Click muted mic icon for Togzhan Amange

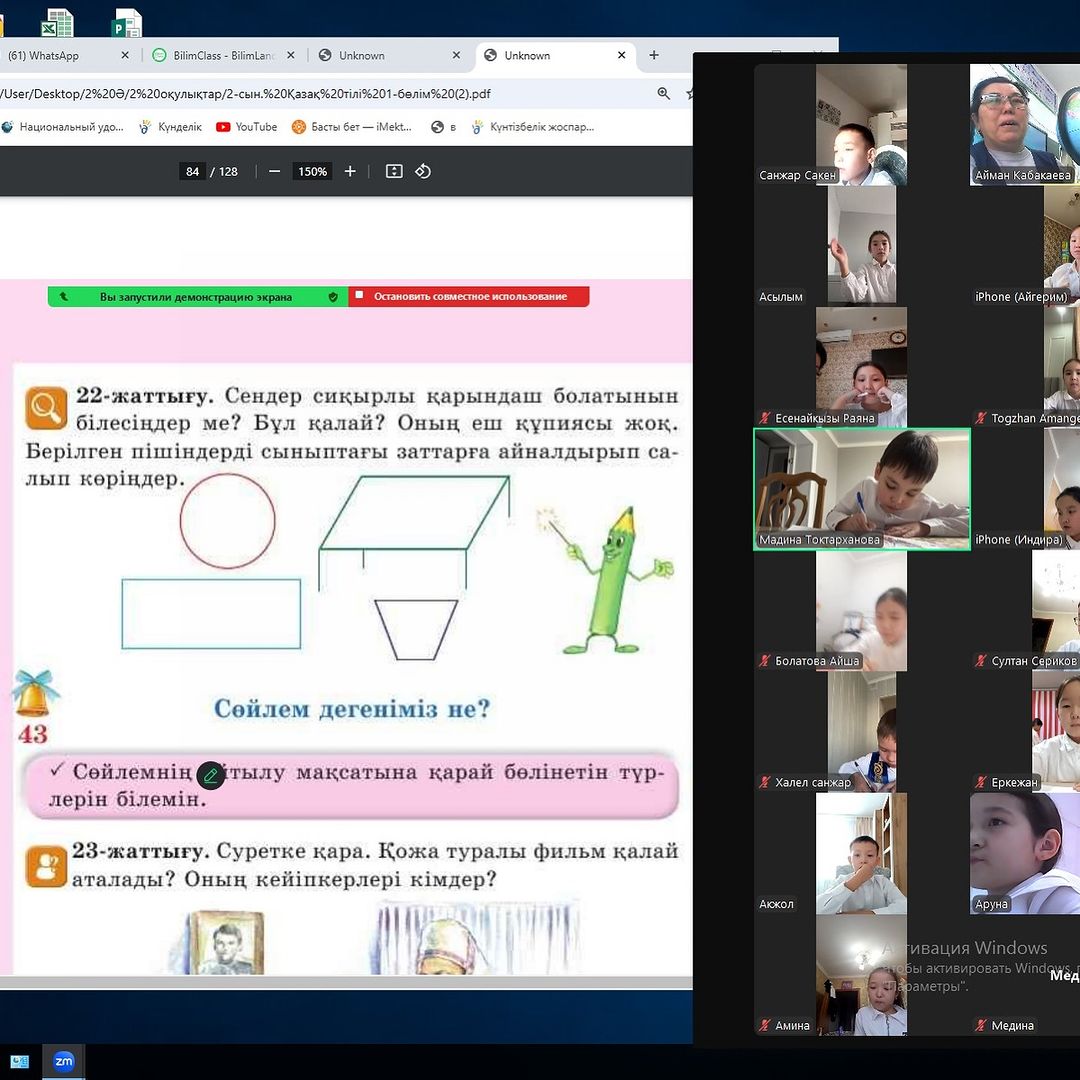(981, 418)
